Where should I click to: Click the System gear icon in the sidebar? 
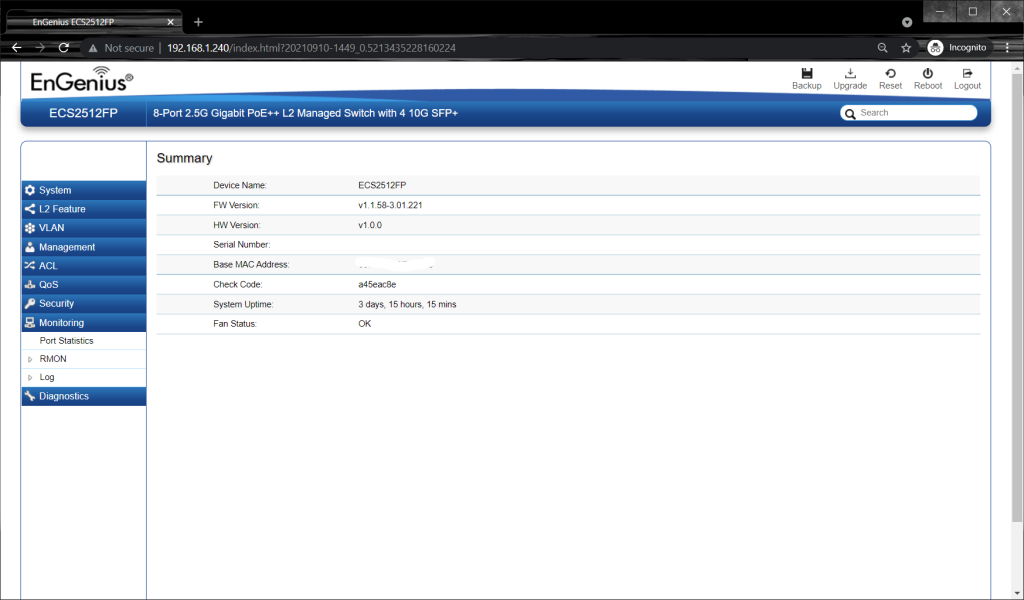[30, 190]
